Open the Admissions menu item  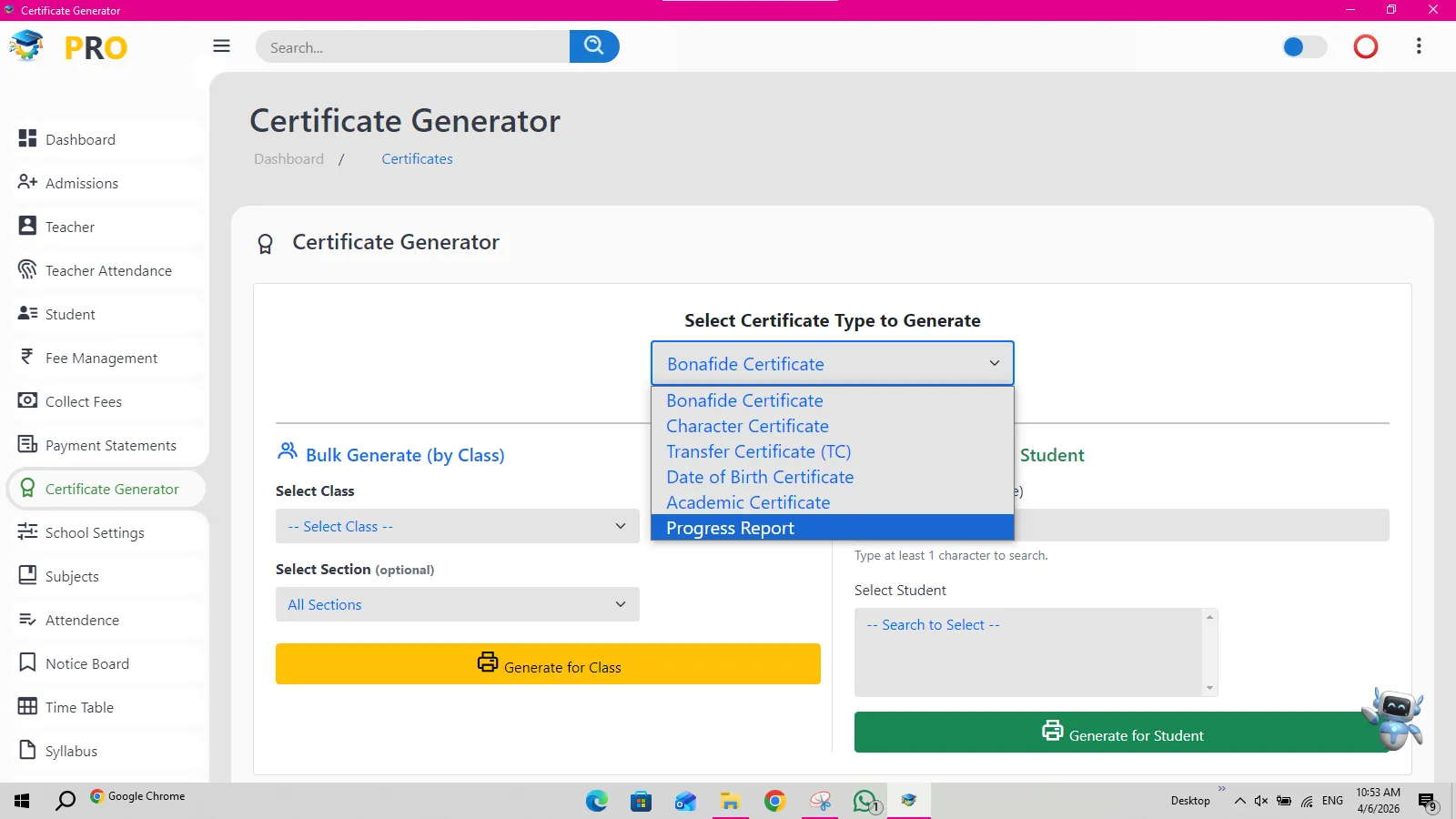coord(107,183)
